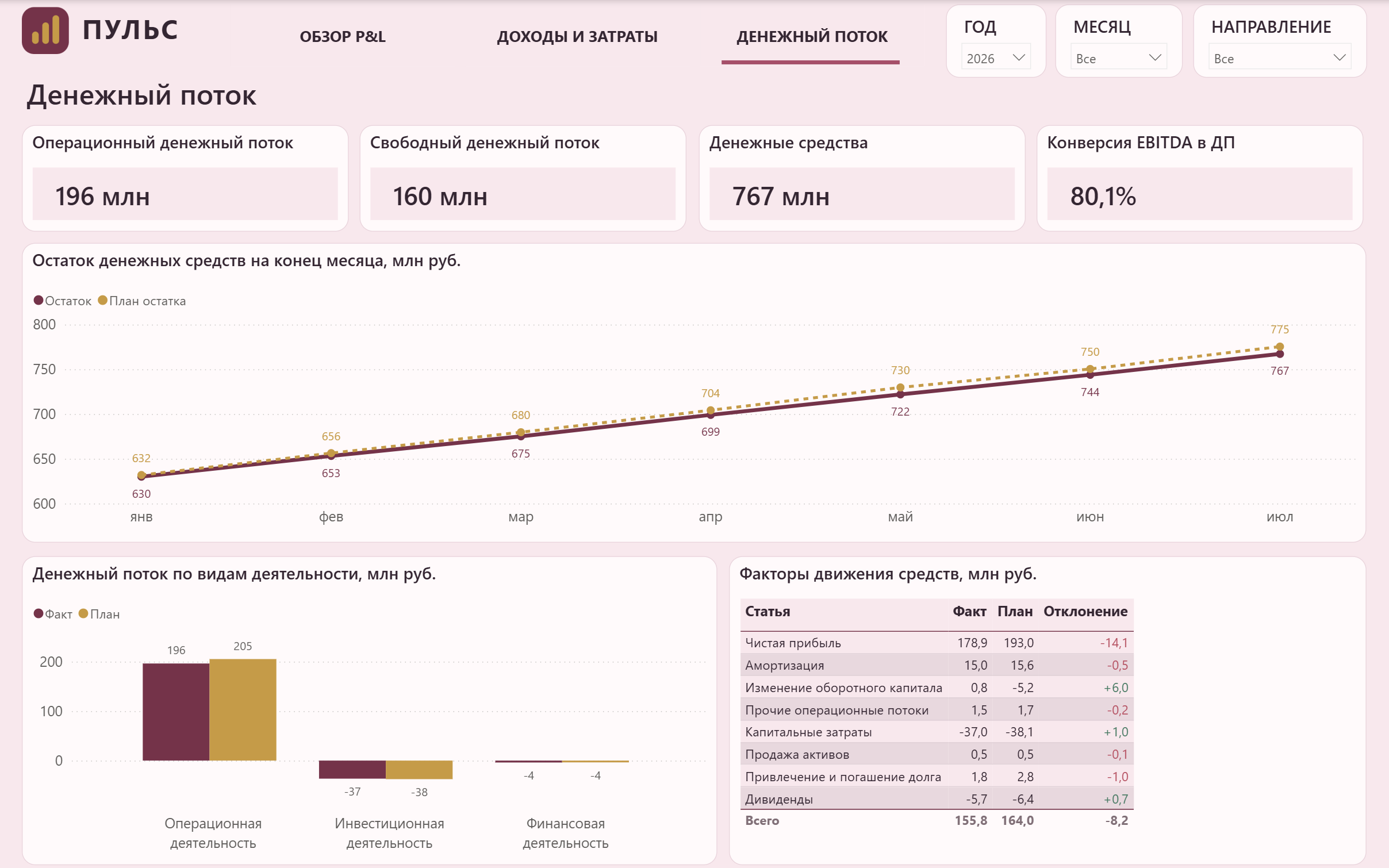Open the Год dropdown showing 2026
The image size is (1389, 868).
click(996, 57)
